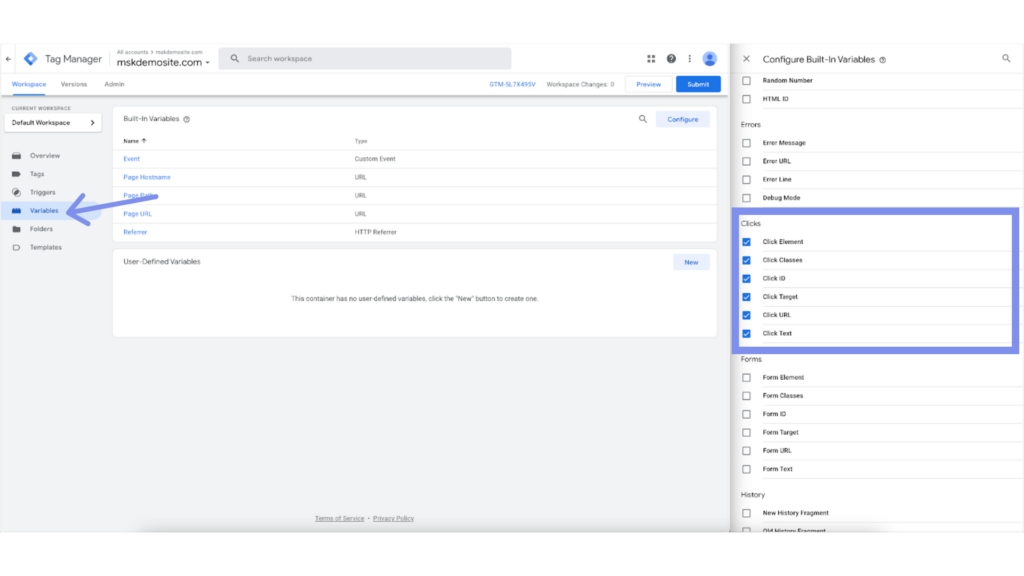Switch to the Versions tab
Screen dimensions: 1024x576
74,84
